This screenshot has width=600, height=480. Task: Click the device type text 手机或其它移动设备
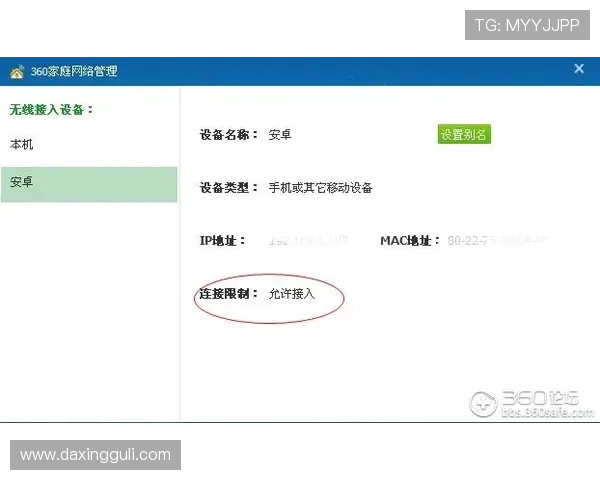[321, 188]
